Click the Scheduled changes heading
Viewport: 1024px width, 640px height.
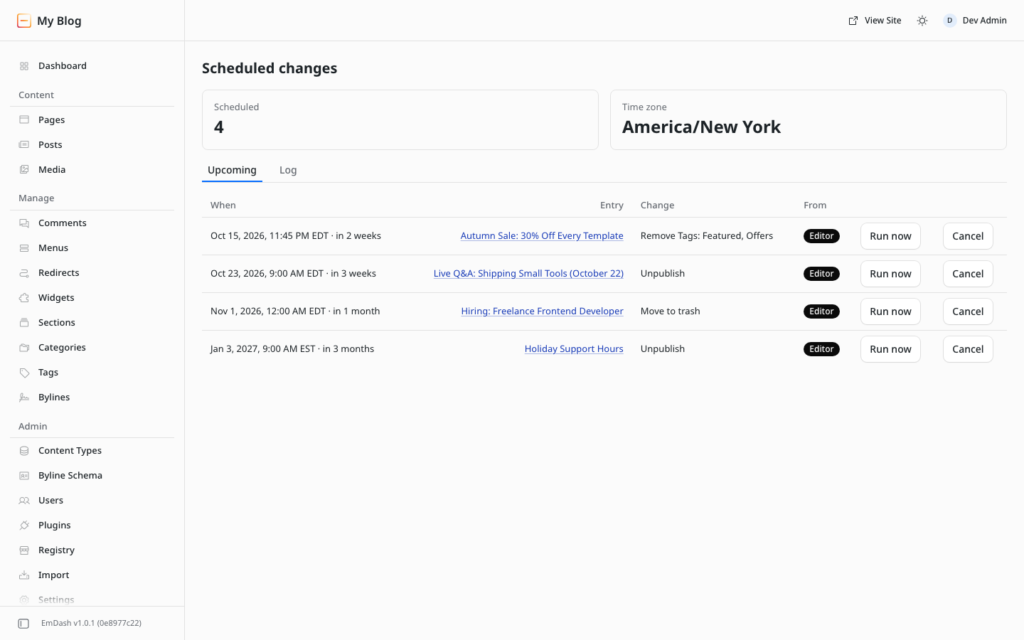click(269, 68)
